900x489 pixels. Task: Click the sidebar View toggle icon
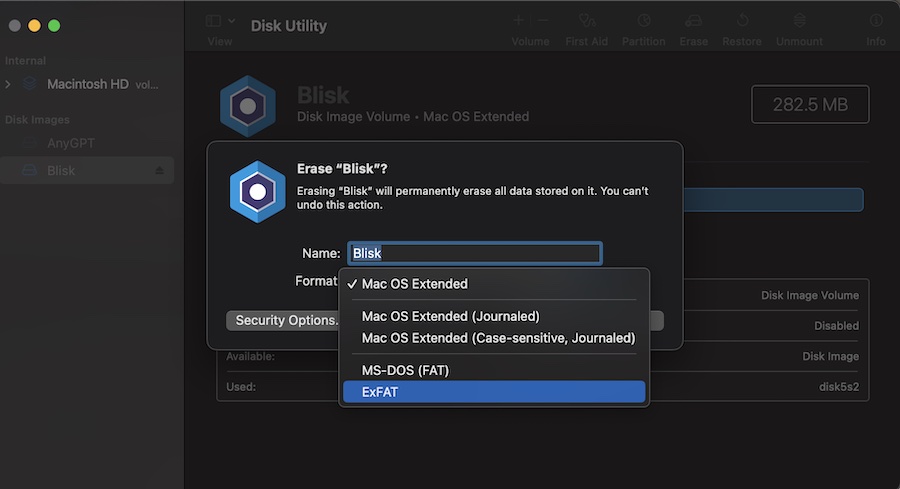214,21
